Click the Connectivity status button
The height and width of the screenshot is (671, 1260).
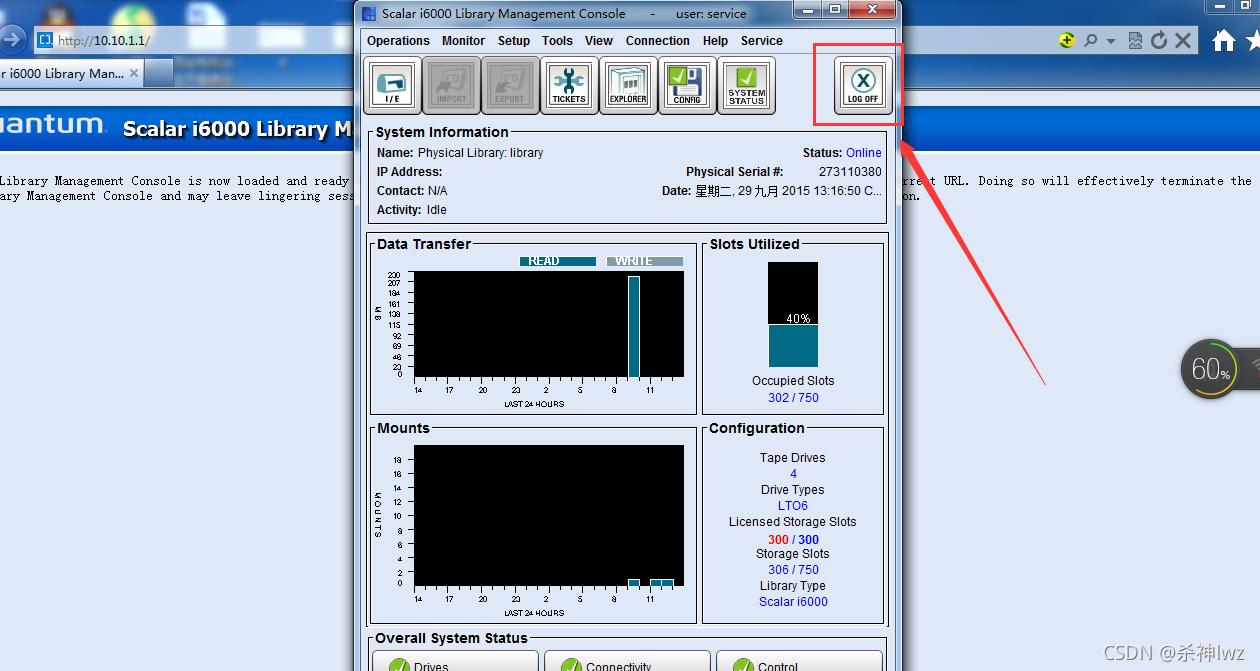pos(627,662)
